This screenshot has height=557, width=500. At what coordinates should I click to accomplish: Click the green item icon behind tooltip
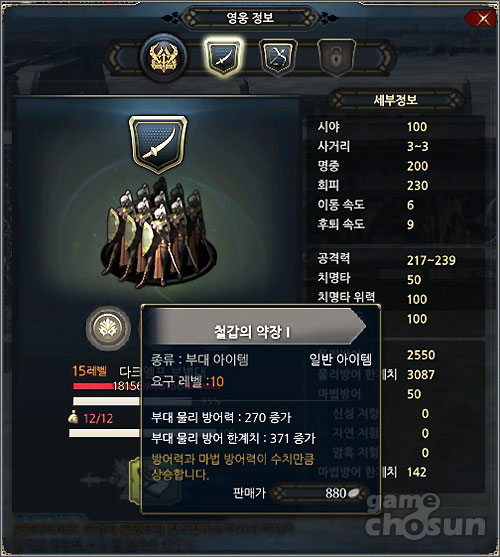click(x=136, y=479)
